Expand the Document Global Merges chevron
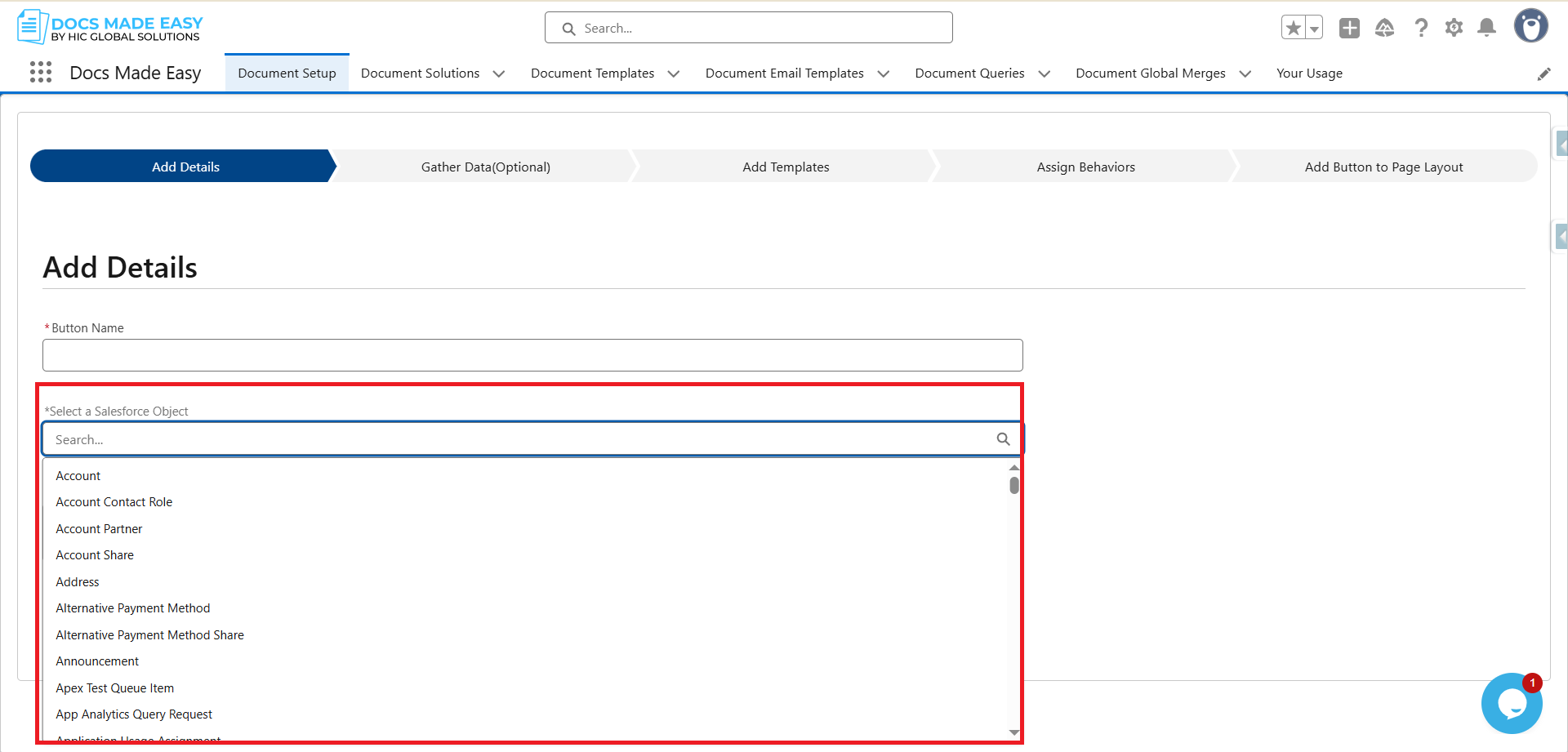This screenshot has width=1568, height=752. click(1245, 73)
